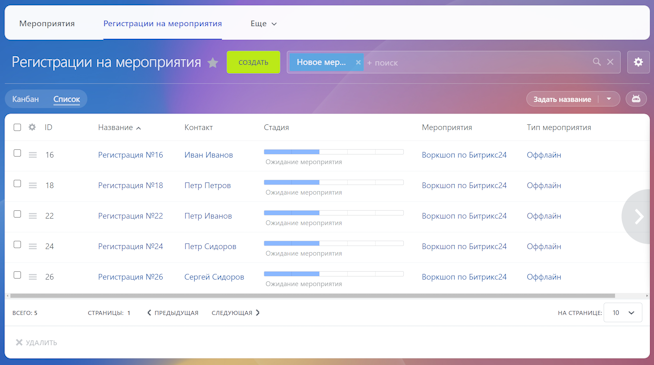Click the stage progress bar for Регистрация №22
654x365 pixels.
click(x=334, y=213)
